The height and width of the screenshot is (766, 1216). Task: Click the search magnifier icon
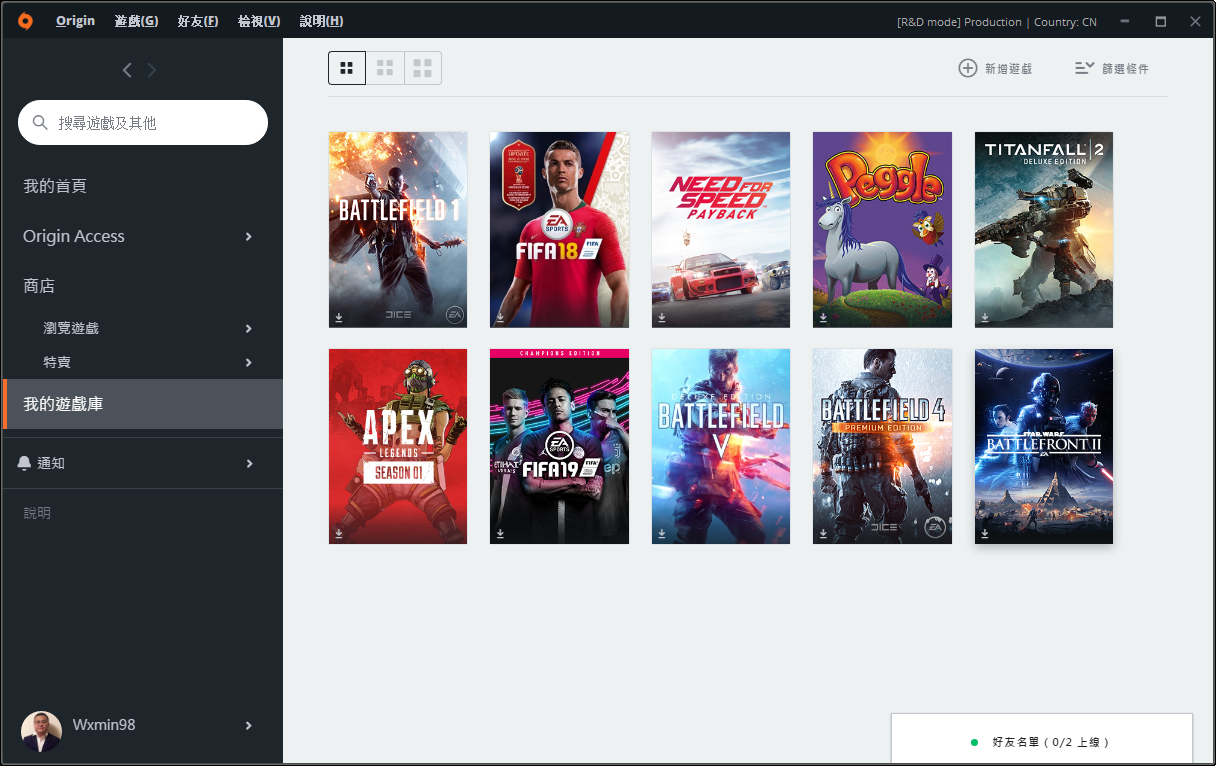point(40,123)
